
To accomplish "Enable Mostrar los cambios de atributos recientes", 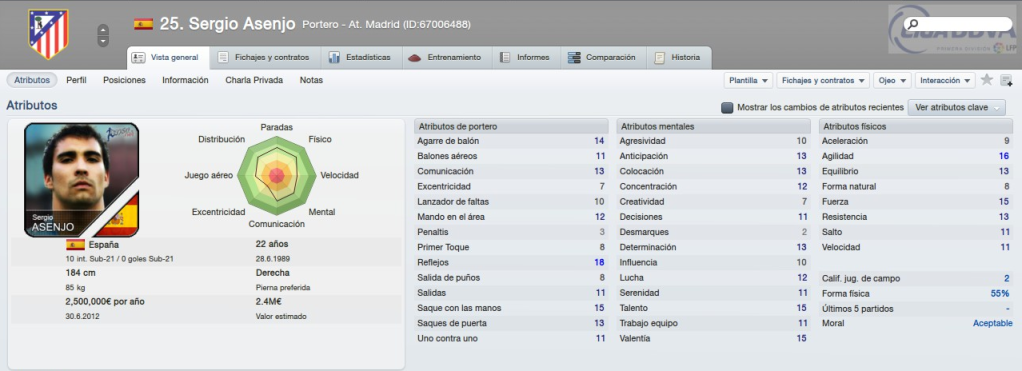I will [727, 108].
